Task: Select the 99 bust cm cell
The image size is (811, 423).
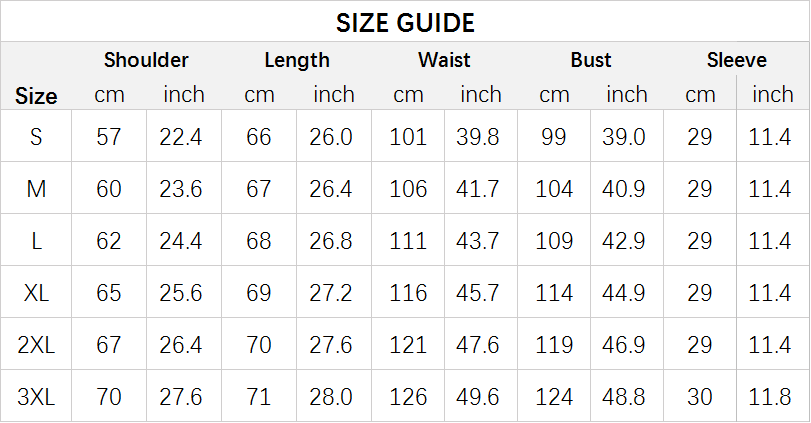Action: (x=554, y=137)
